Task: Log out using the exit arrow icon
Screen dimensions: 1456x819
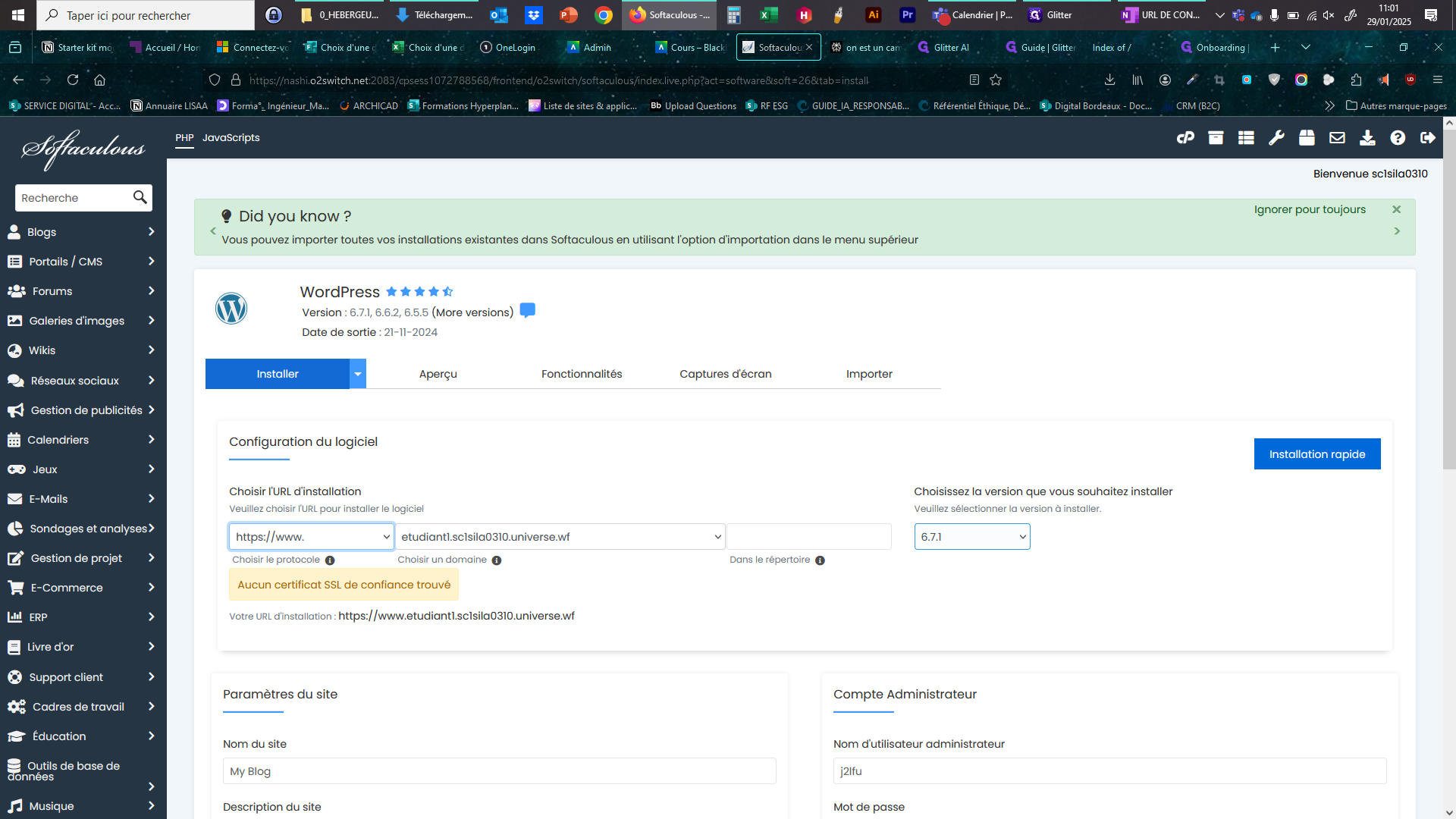Action: coord(1428,137)
